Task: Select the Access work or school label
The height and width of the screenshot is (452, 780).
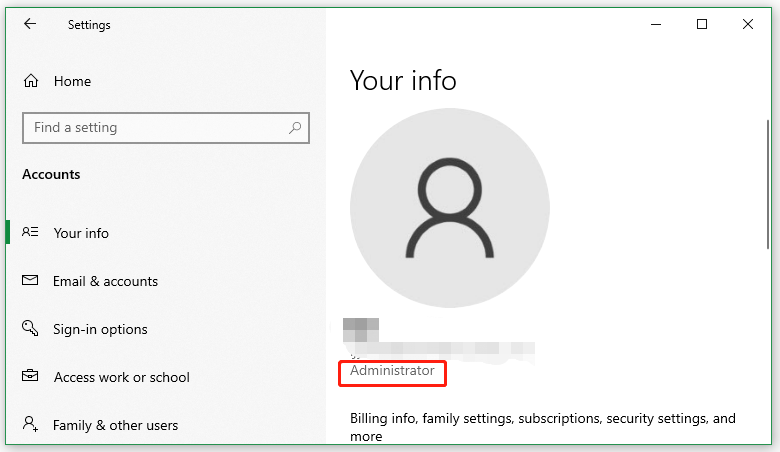Action: (x=121, y=377)
